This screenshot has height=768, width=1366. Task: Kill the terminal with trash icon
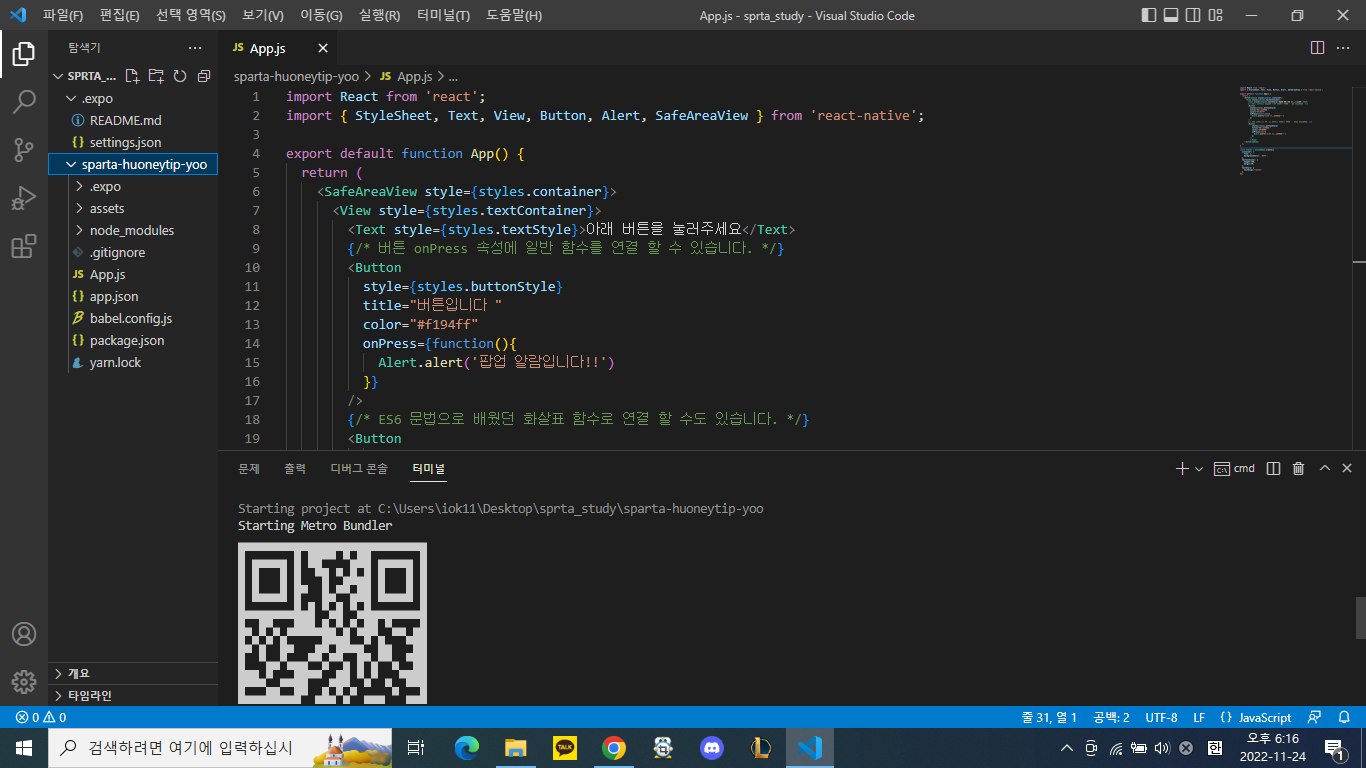point(1299,468)
